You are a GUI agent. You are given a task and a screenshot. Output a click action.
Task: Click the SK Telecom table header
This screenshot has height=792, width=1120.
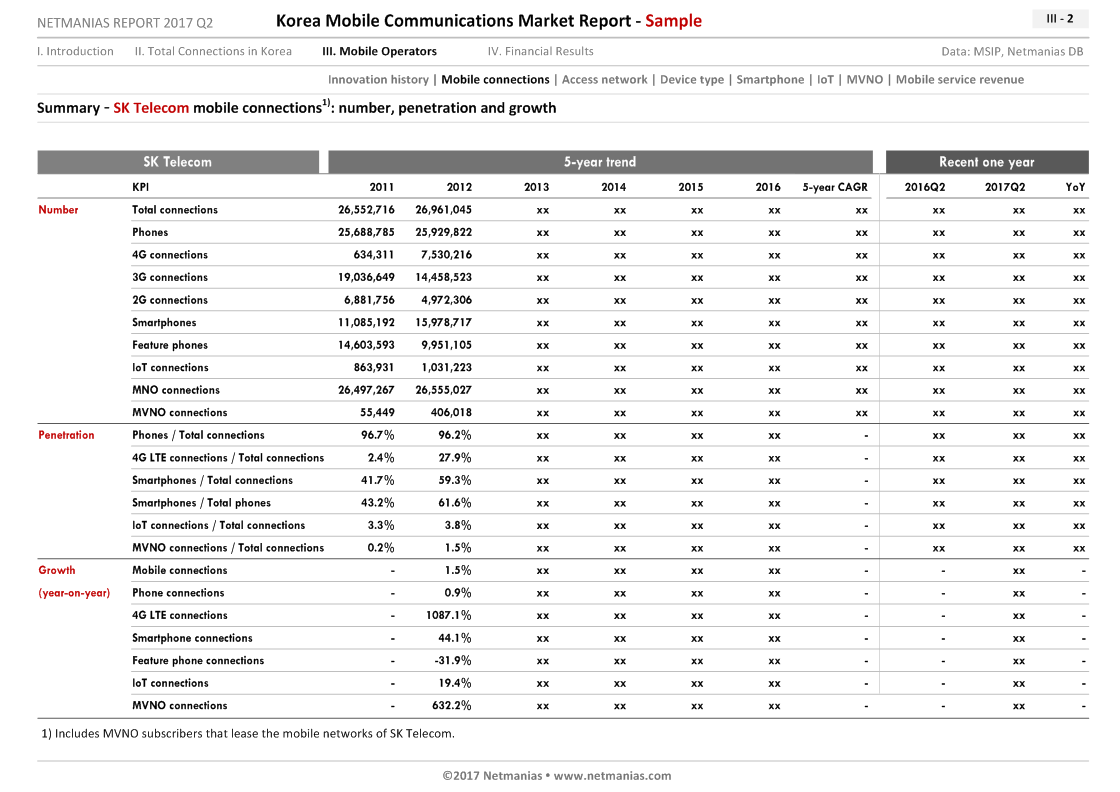pyautogui.click(x=178, y=162)
